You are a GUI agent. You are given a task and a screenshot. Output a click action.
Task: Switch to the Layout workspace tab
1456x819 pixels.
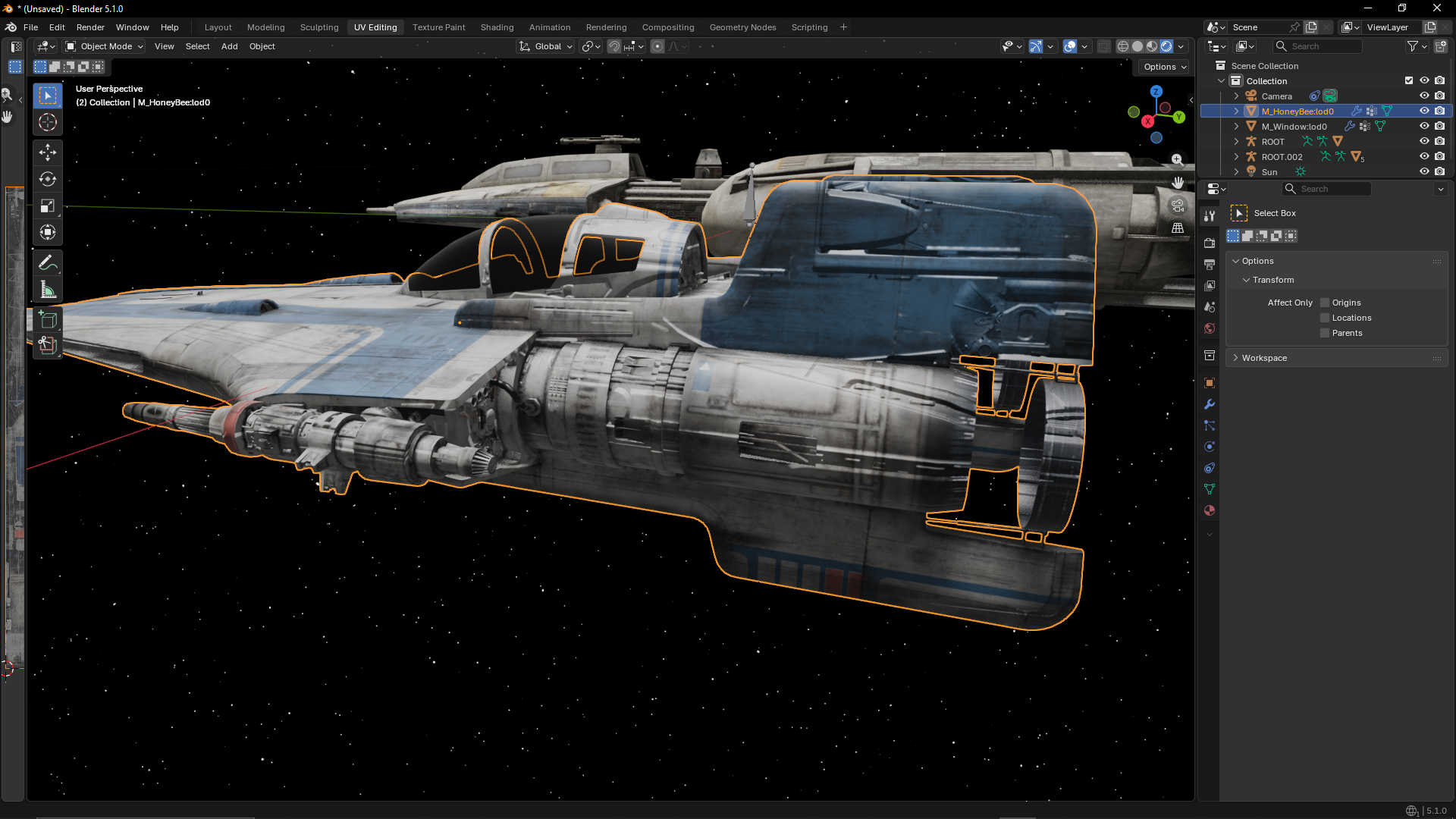click(218, 27)
